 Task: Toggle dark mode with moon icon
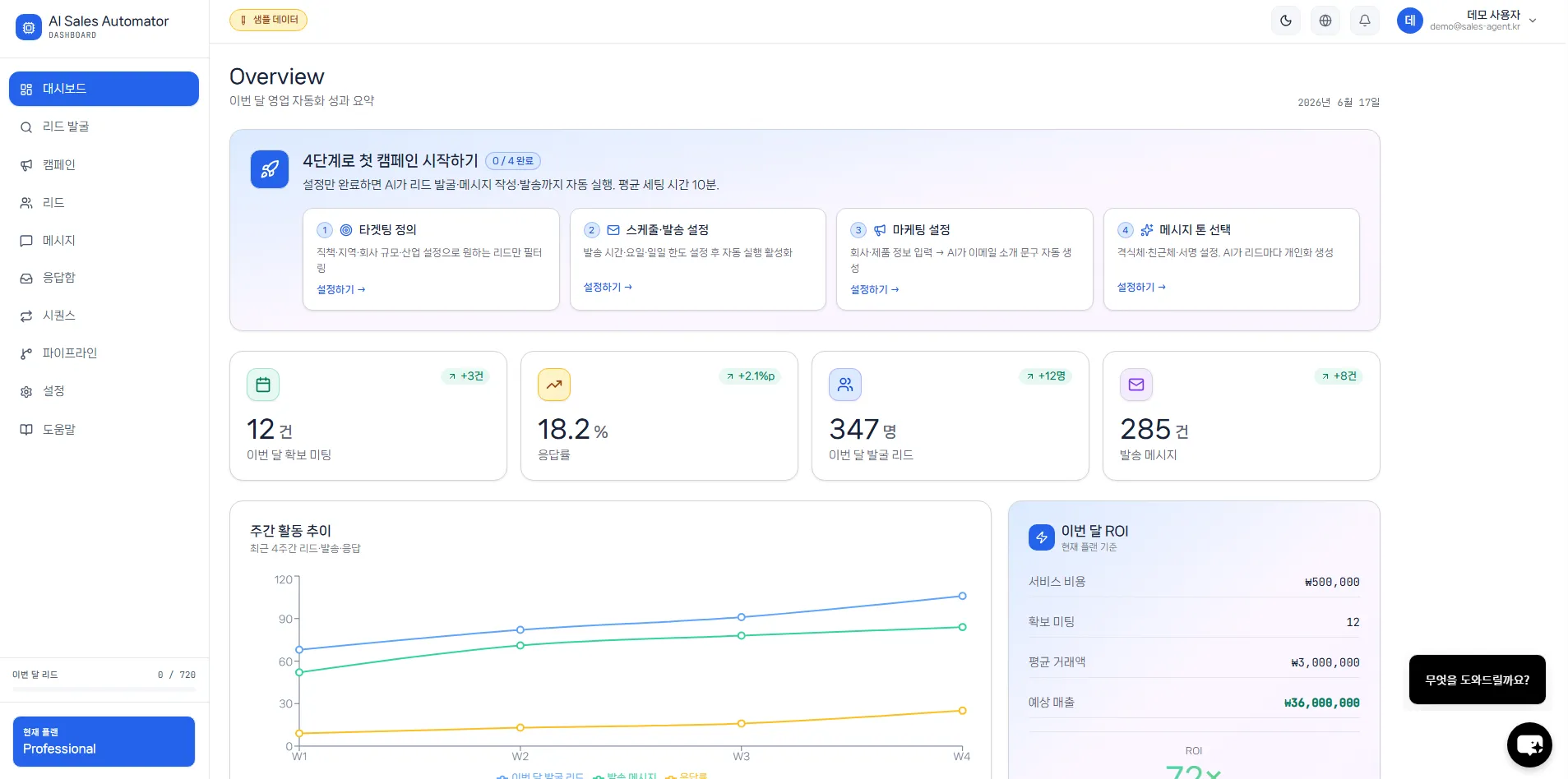tap(1286, 21)
